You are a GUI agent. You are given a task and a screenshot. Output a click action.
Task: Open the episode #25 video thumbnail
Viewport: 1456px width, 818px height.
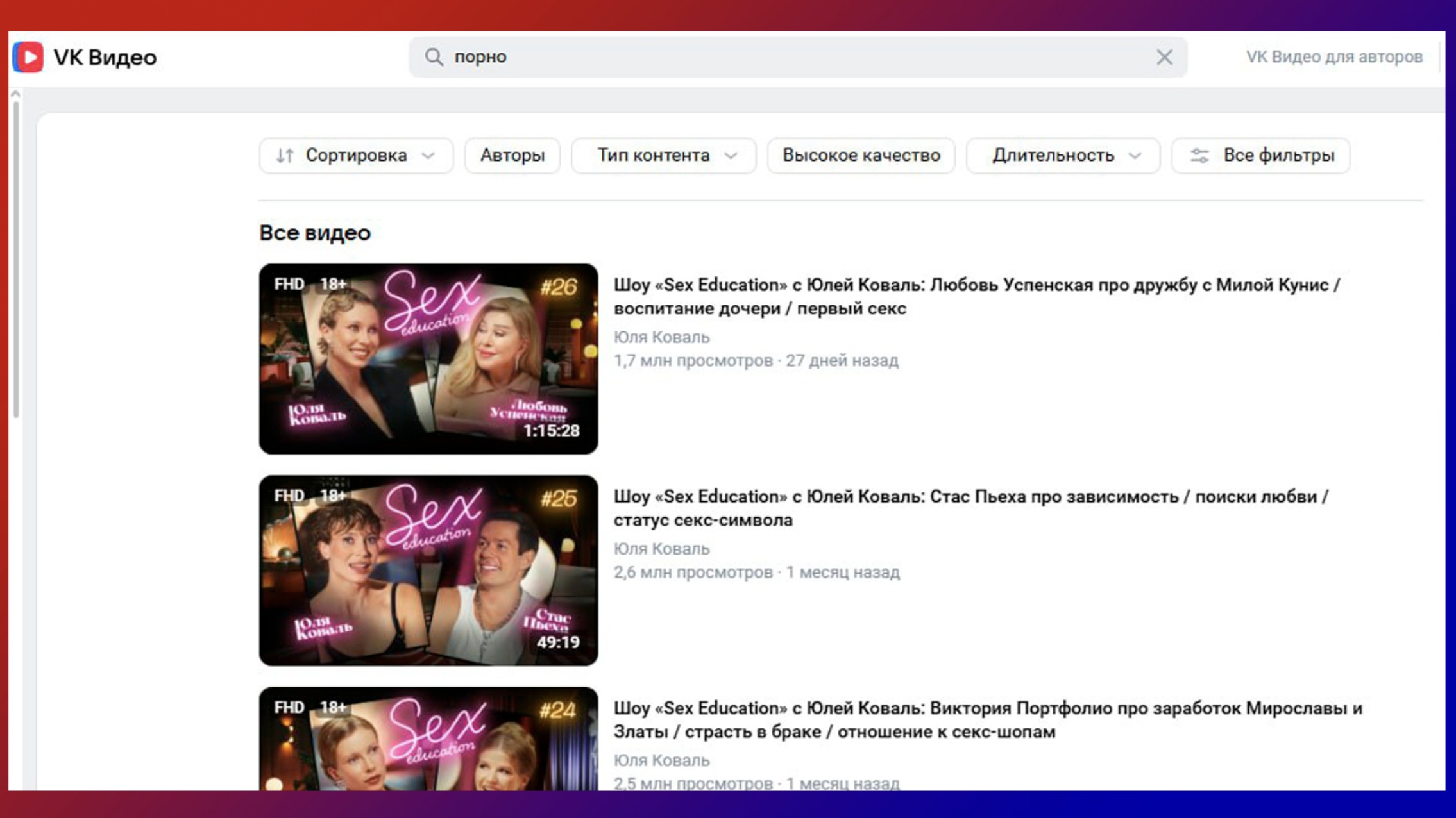click(x=428, y=570)
